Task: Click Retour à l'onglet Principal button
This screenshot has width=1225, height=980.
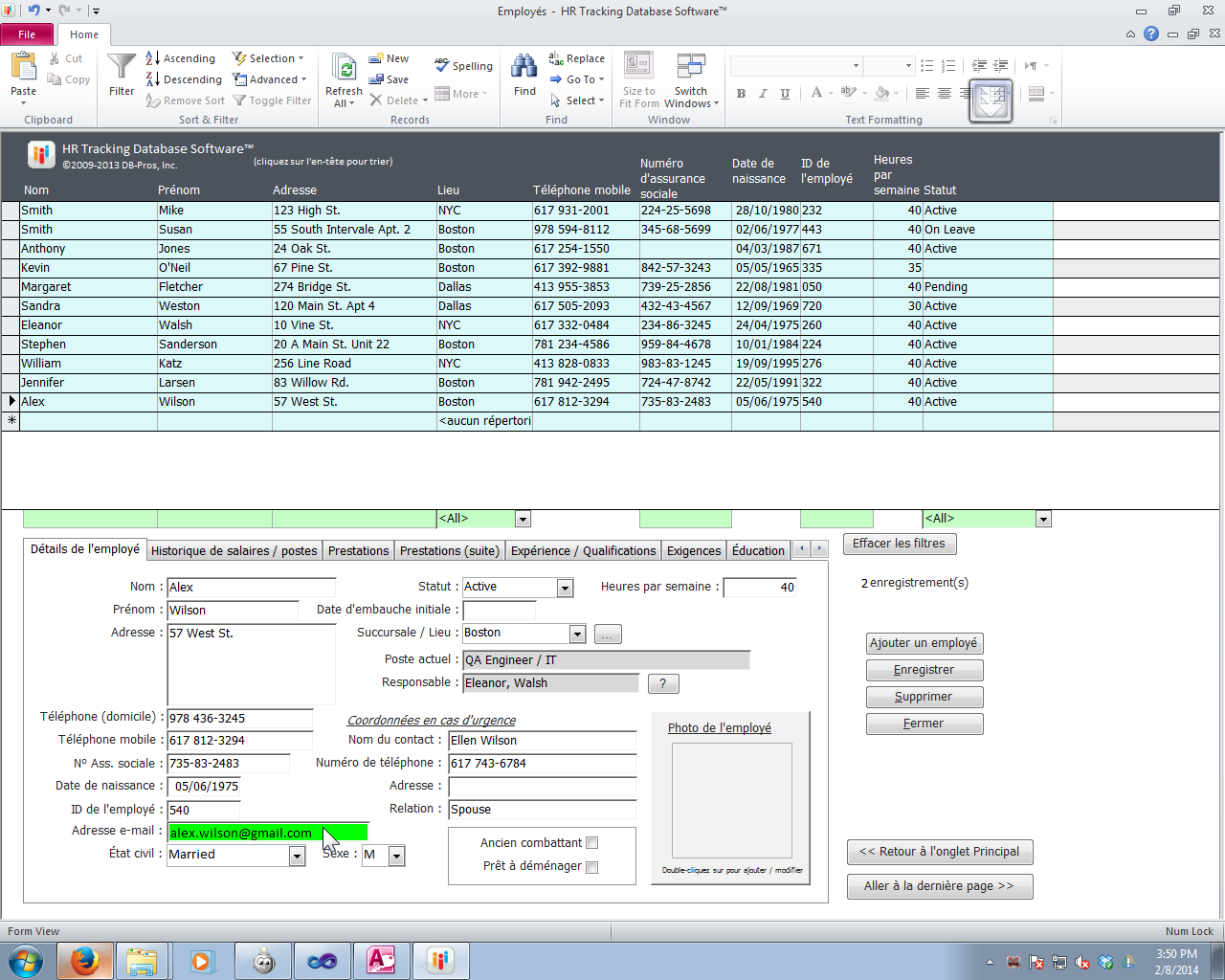Action: [x=939, y=852]
